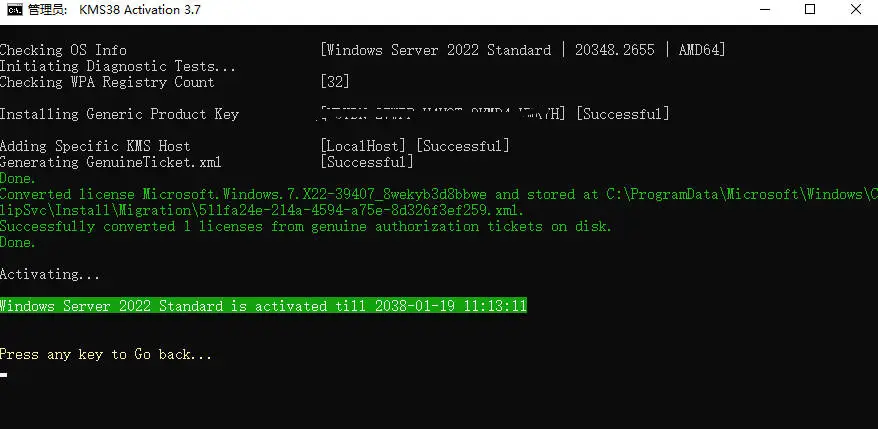Click the Windows Server 2022 Standard AMD64 info text
The image size is (878, 429).
(522, 50)
